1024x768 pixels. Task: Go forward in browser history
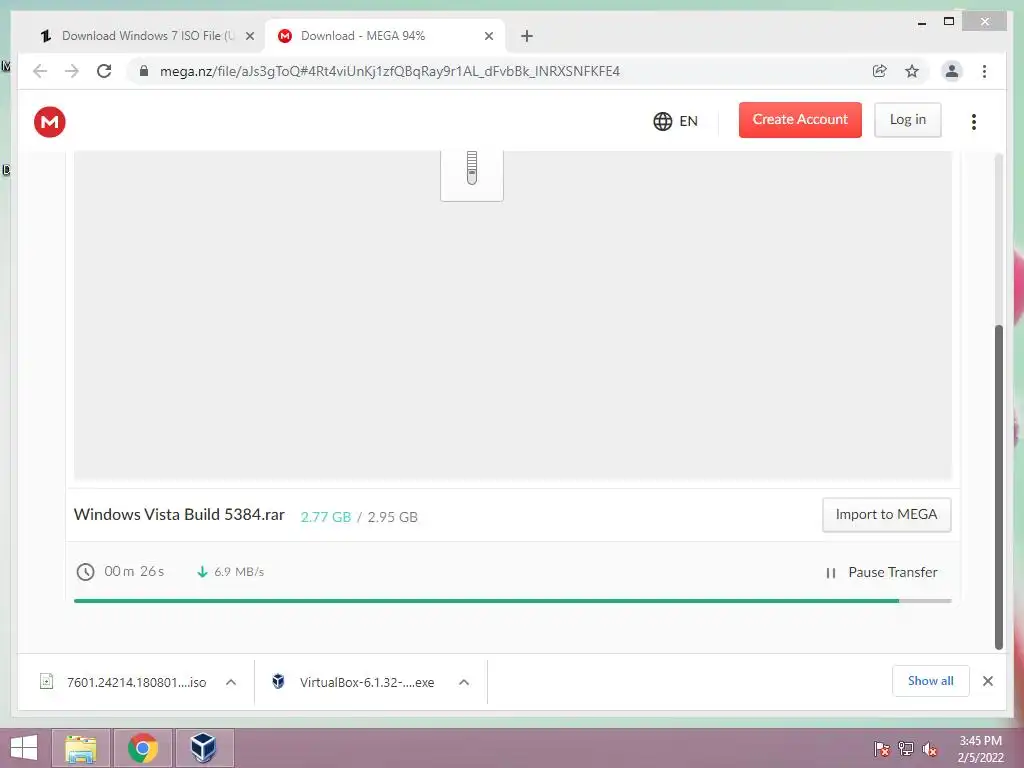(72, 71)
